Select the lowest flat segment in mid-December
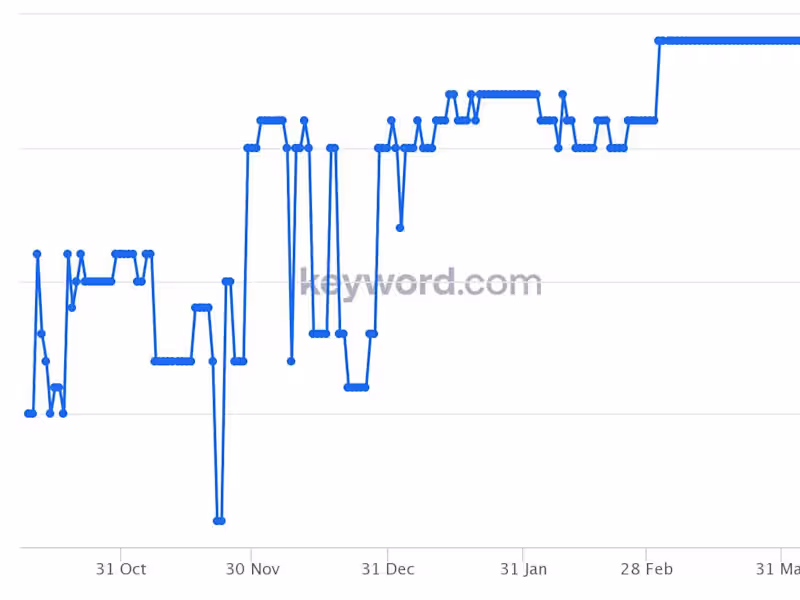800x600 pixels. click(x=356, y=387)
